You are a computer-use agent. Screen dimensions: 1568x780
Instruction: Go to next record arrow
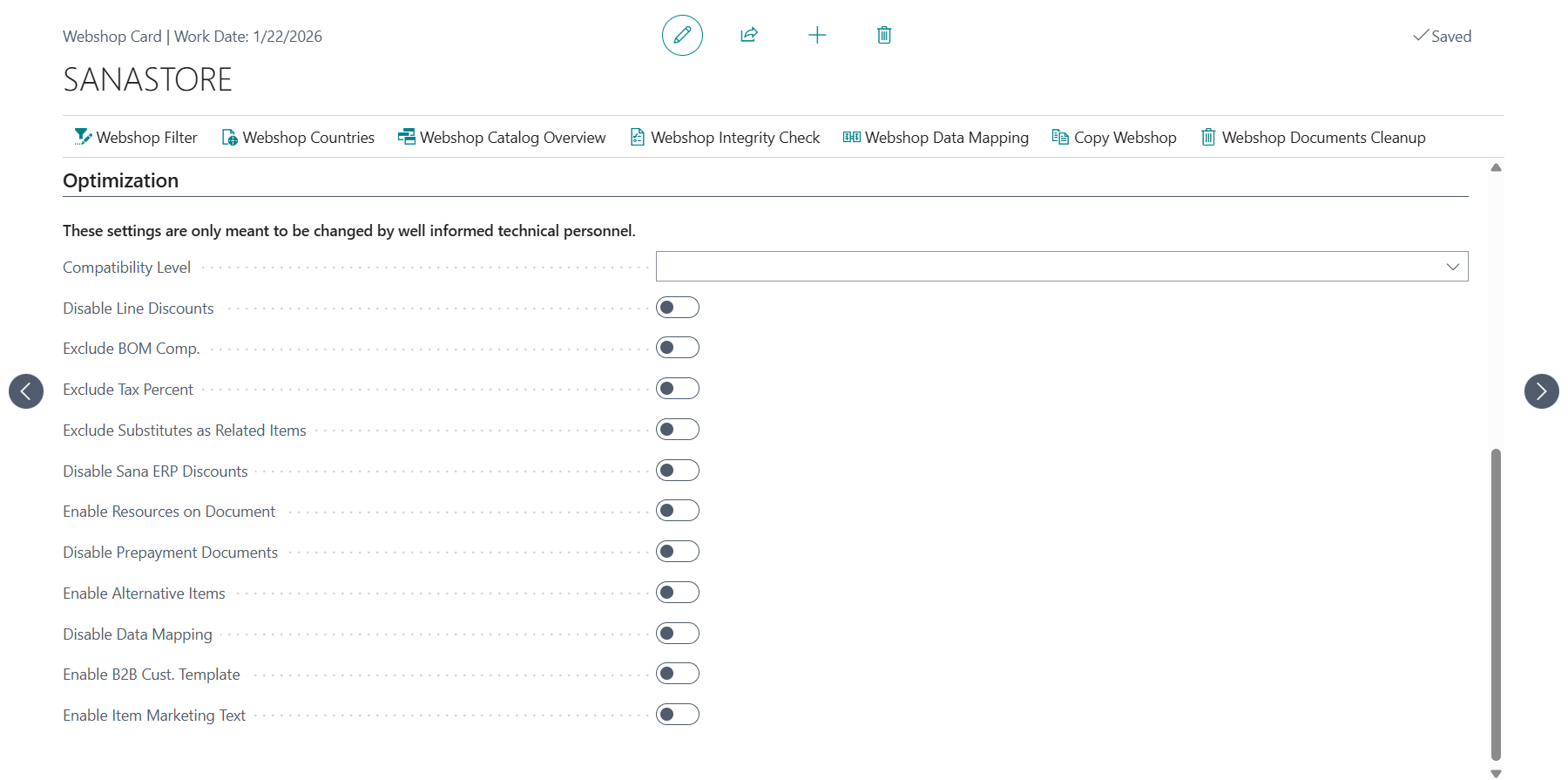coord(1542,391)
